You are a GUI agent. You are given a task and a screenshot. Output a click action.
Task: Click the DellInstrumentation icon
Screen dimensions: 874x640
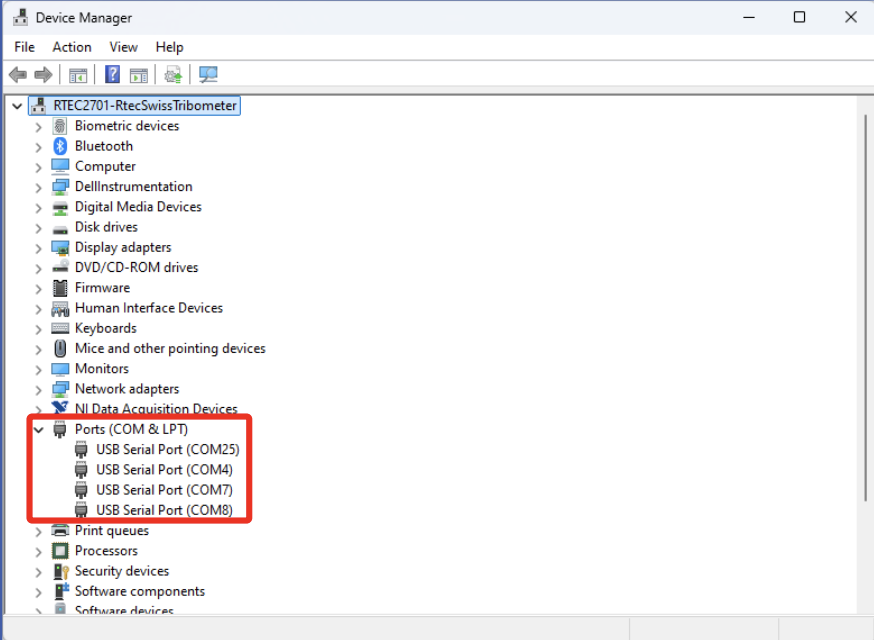[x=60, y=187]
